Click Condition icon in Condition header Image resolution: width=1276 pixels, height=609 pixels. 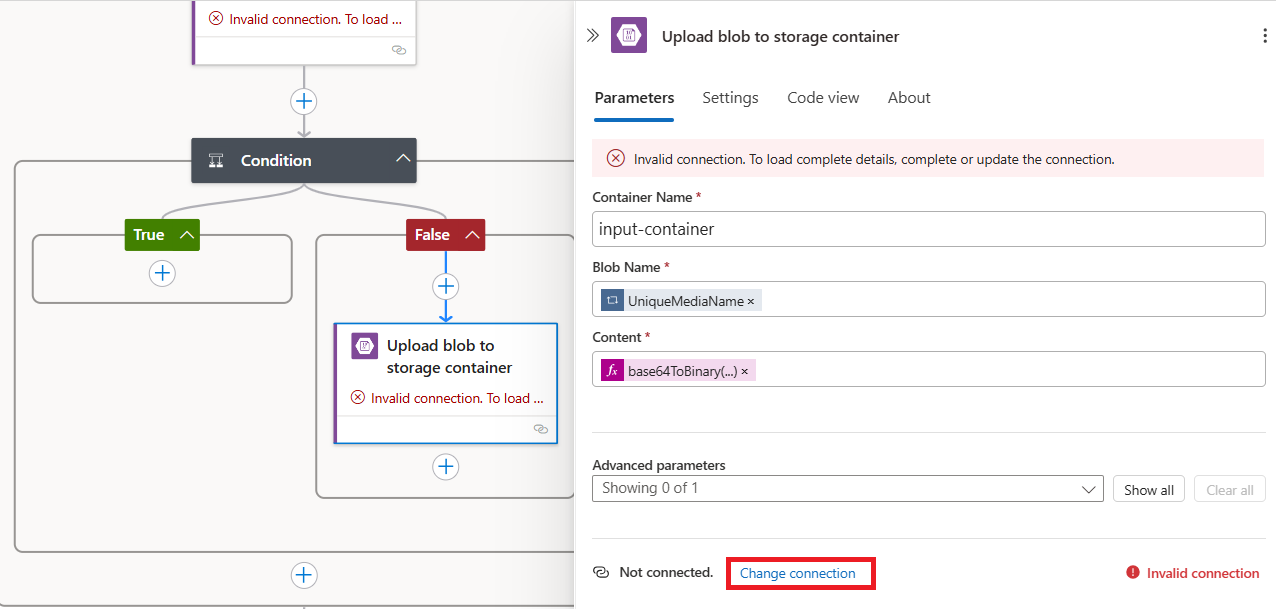216,160
